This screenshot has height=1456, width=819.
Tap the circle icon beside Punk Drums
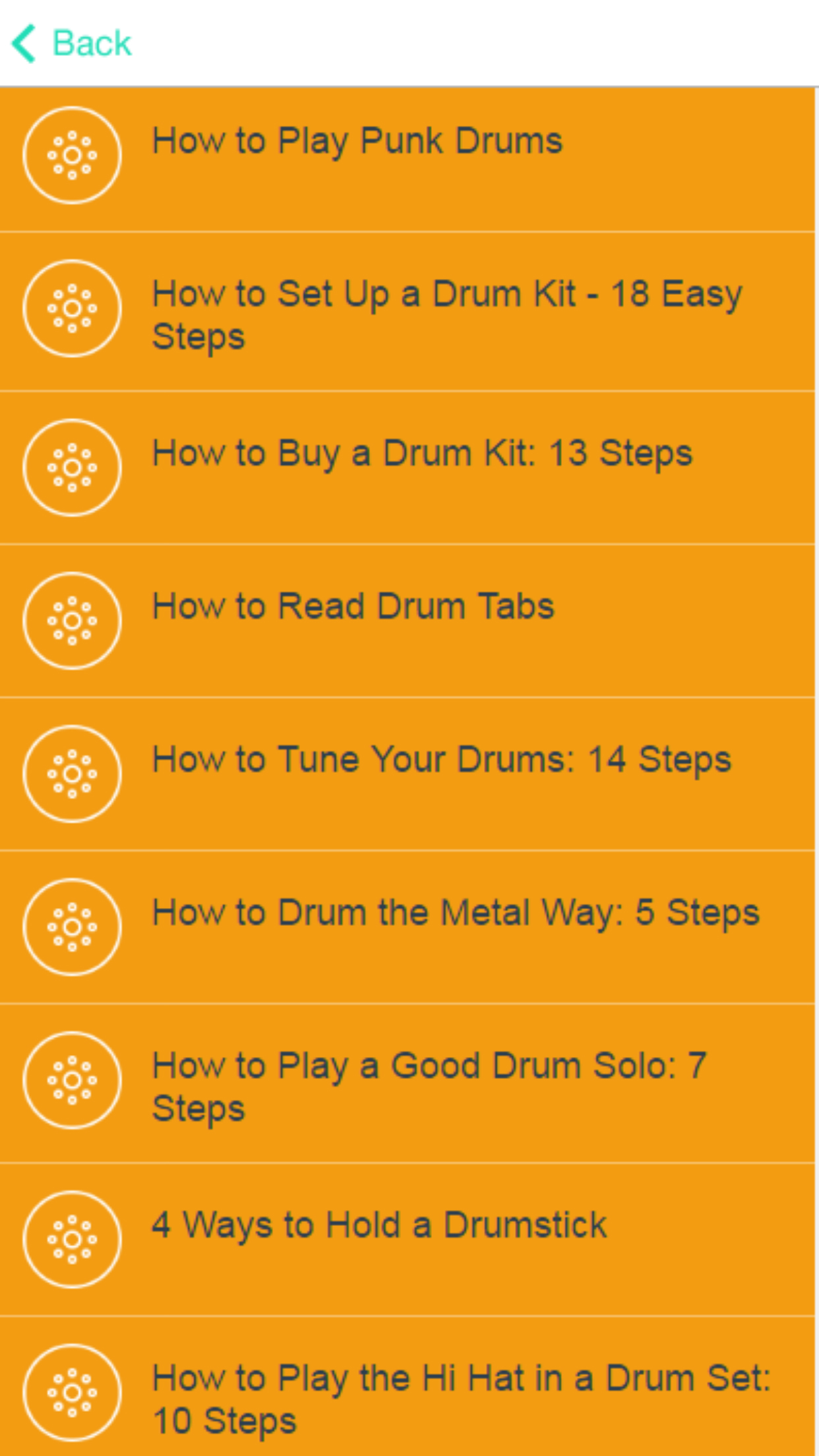click(72, 156)
